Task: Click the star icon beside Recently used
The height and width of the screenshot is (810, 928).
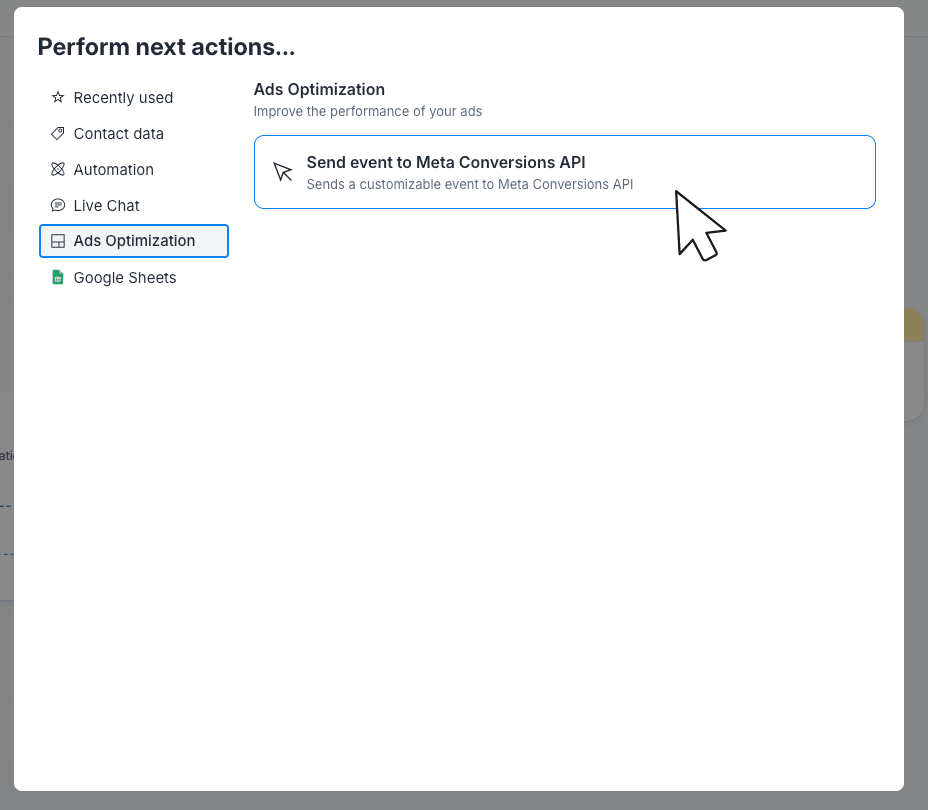Action: pos(57,97)
